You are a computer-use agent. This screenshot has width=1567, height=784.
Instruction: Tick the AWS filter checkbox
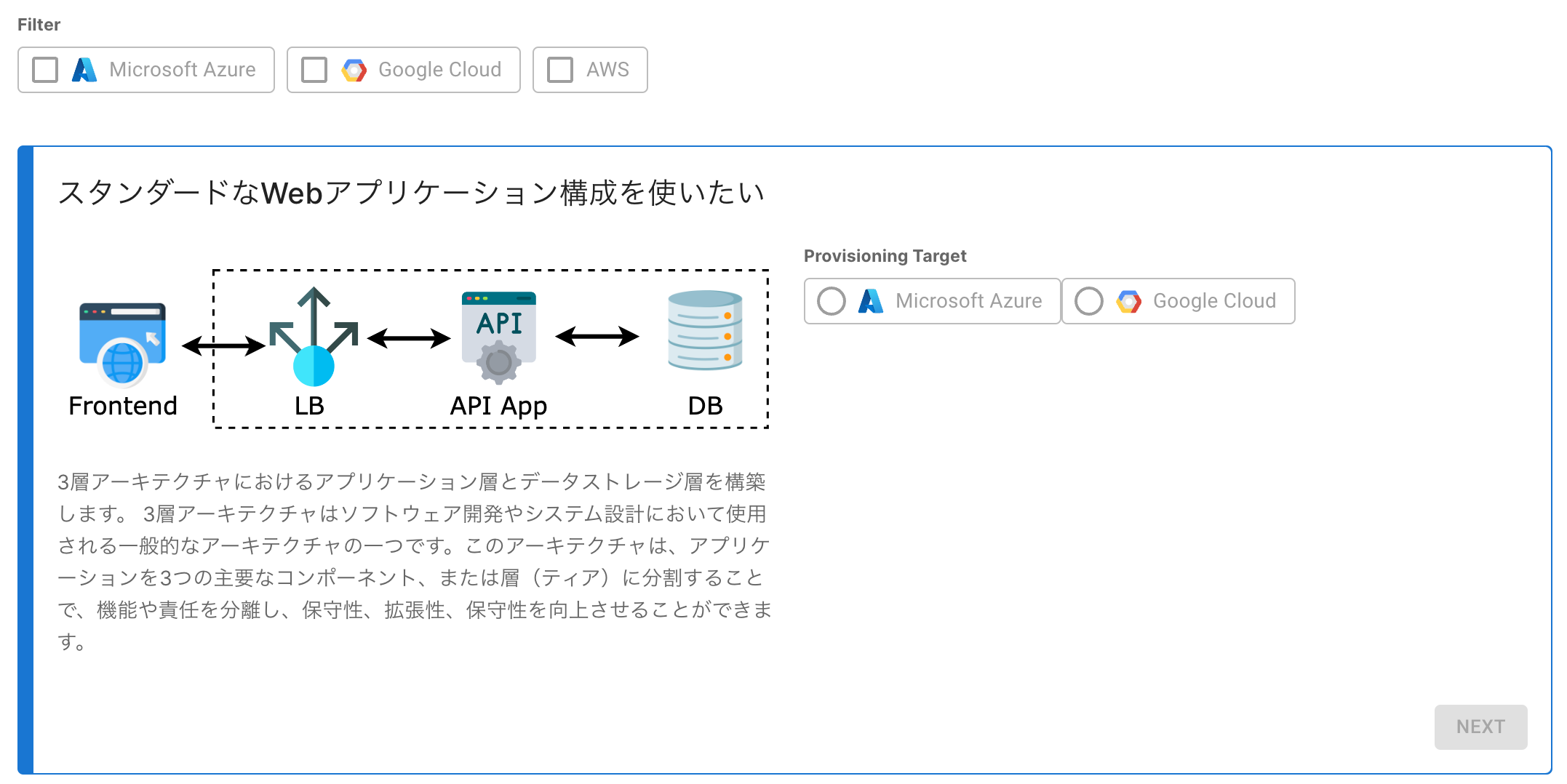[x=560, y=70]
